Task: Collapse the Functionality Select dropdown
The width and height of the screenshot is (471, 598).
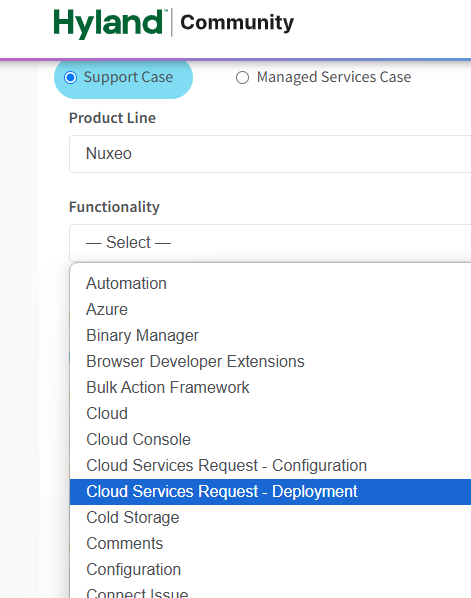Action: [x=270, y=243]
